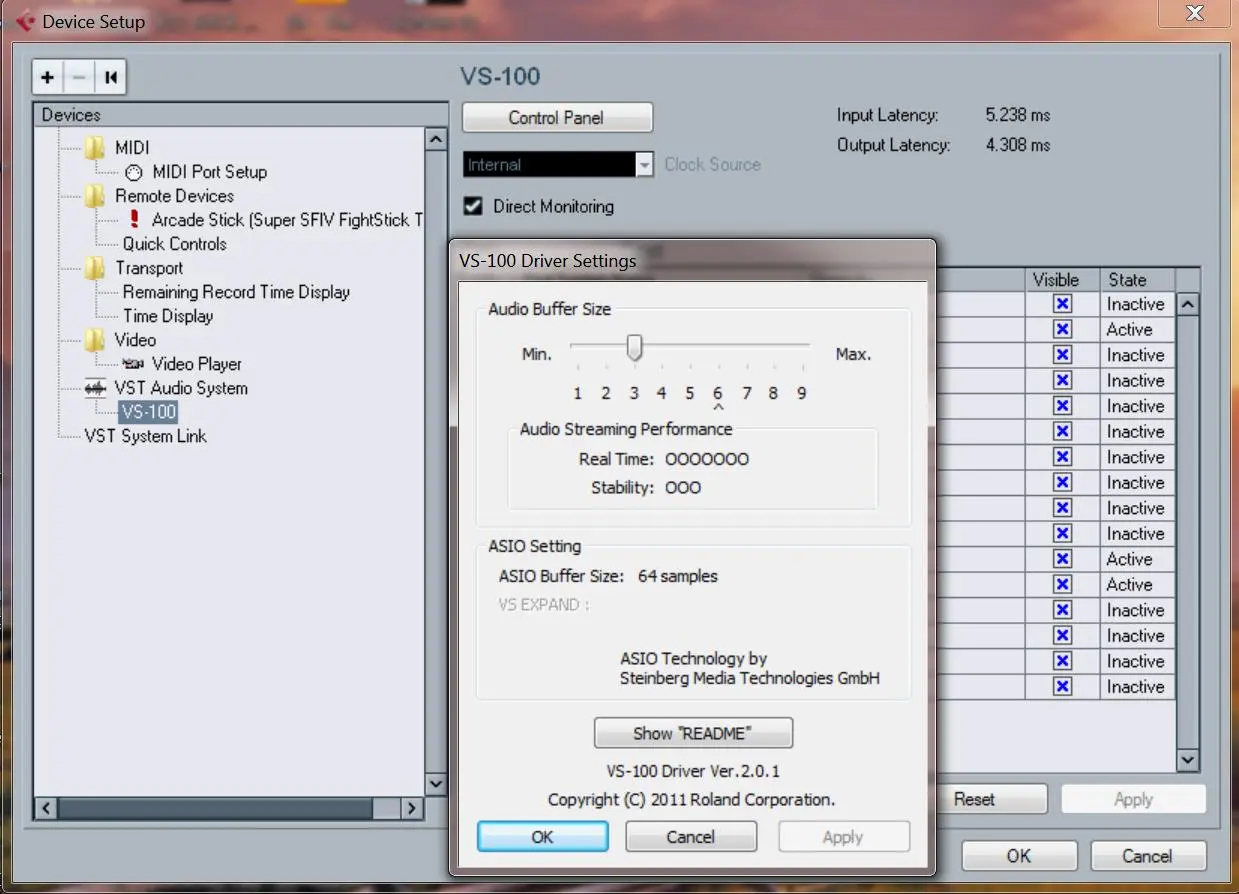Click the Devices tree scroll-left arrow

46,808
